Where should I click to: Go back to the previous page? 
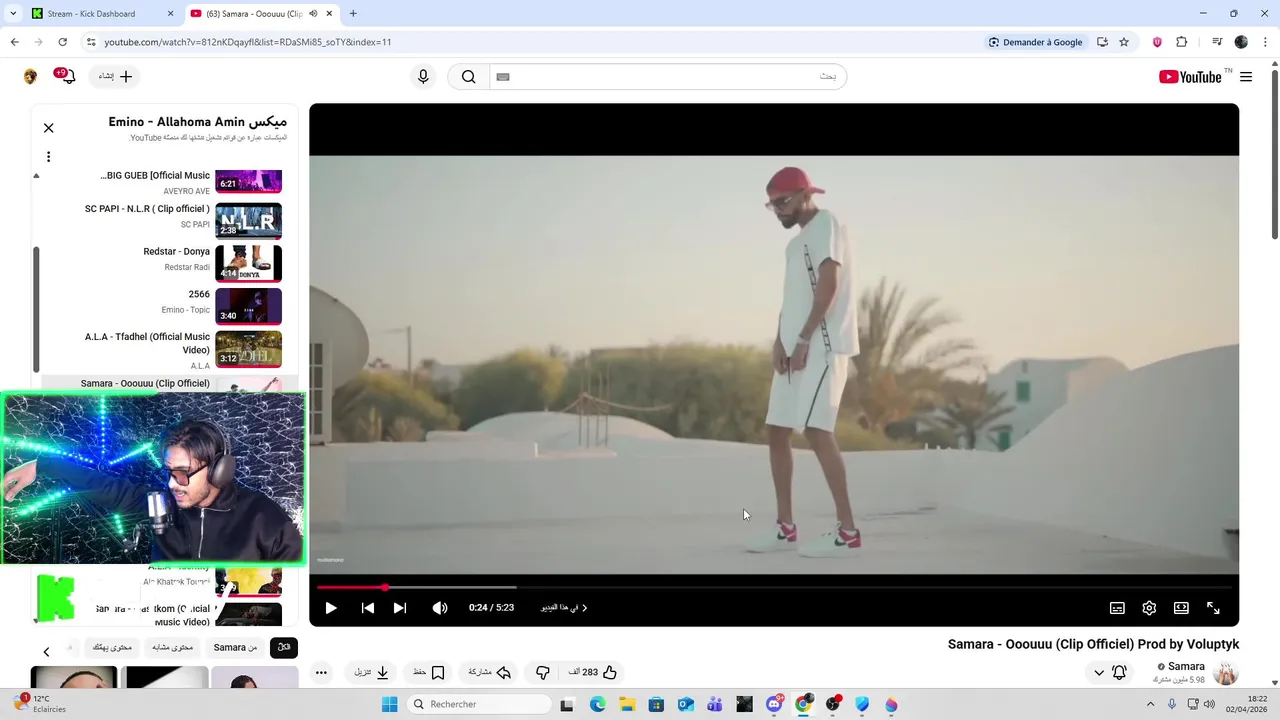(x=14, y=42)
